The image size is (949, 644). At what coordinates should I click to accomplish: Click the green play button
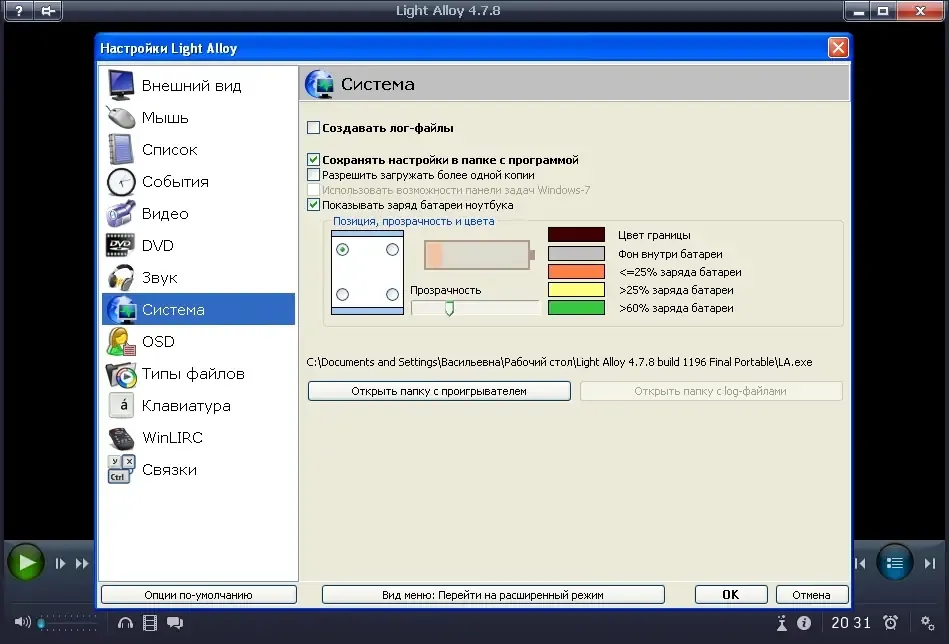(x=25, y=562)
